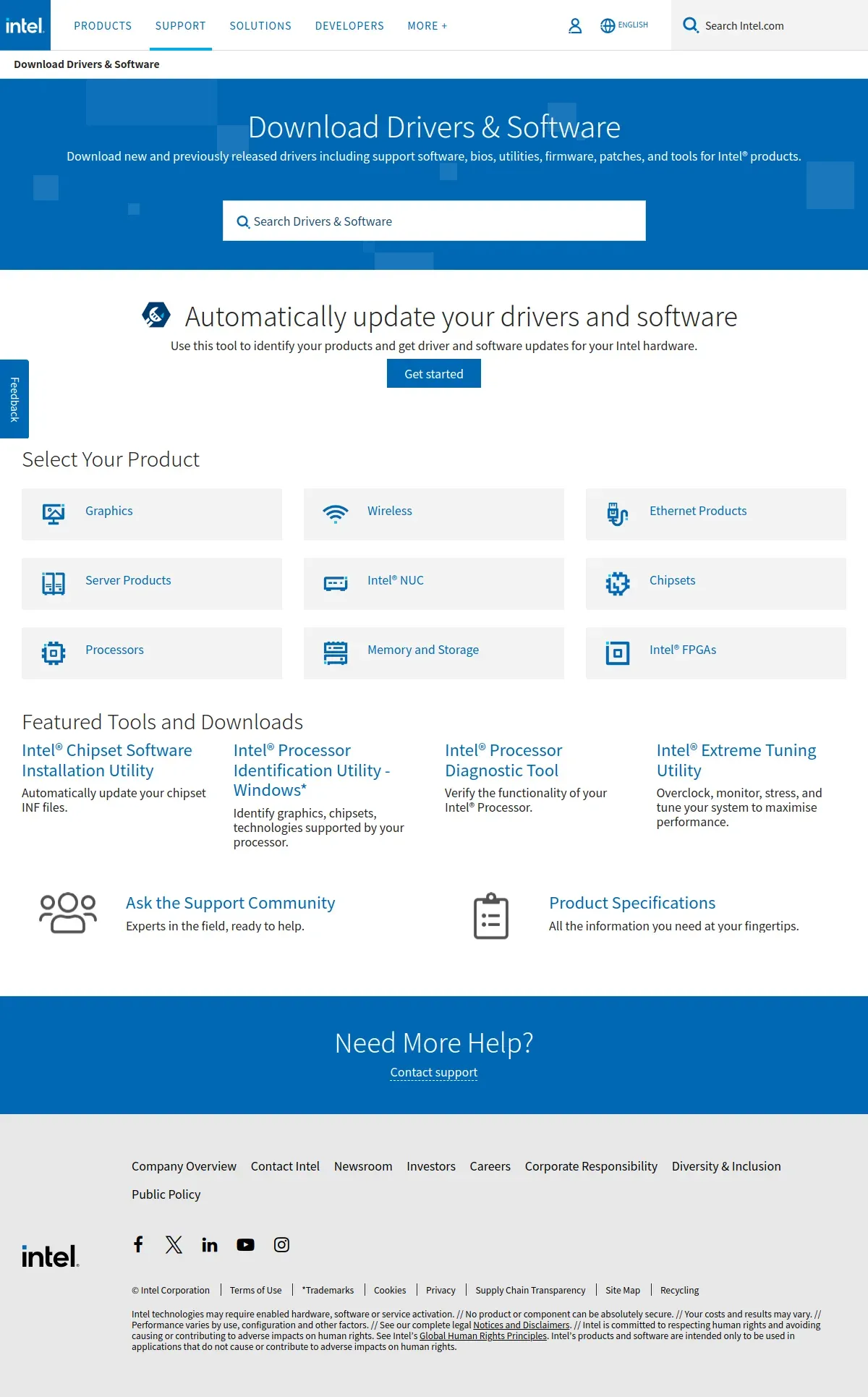Open Diversity & Inclusion footer link

[726, 1166]
